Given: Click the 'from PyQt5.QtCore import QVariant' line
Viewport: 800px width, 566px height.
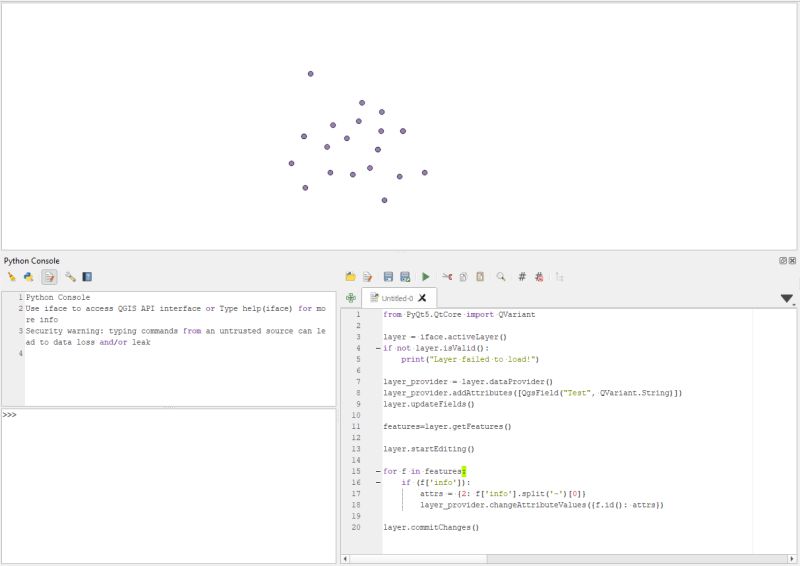Looking at the screenshot, I should coord(459,314).
